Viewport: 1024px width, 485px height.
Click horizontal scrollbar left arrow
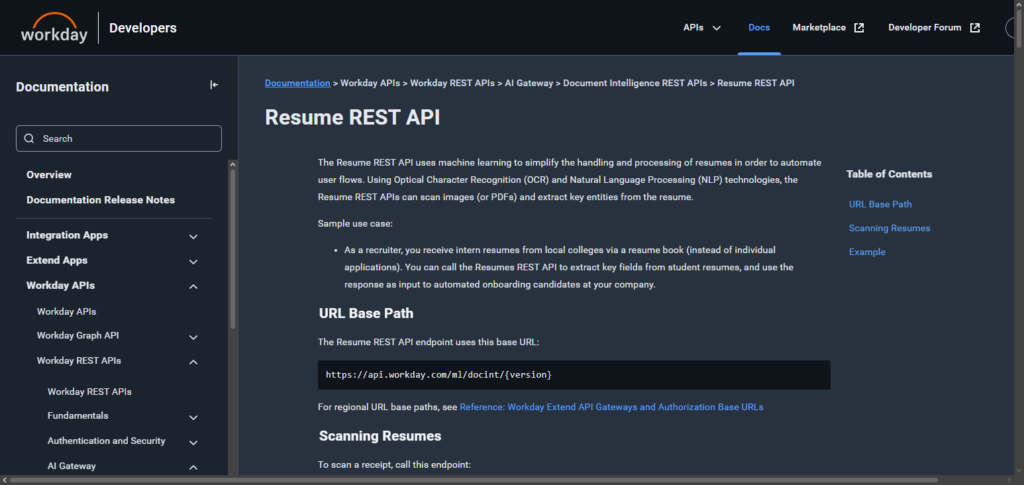coord(5,480)
